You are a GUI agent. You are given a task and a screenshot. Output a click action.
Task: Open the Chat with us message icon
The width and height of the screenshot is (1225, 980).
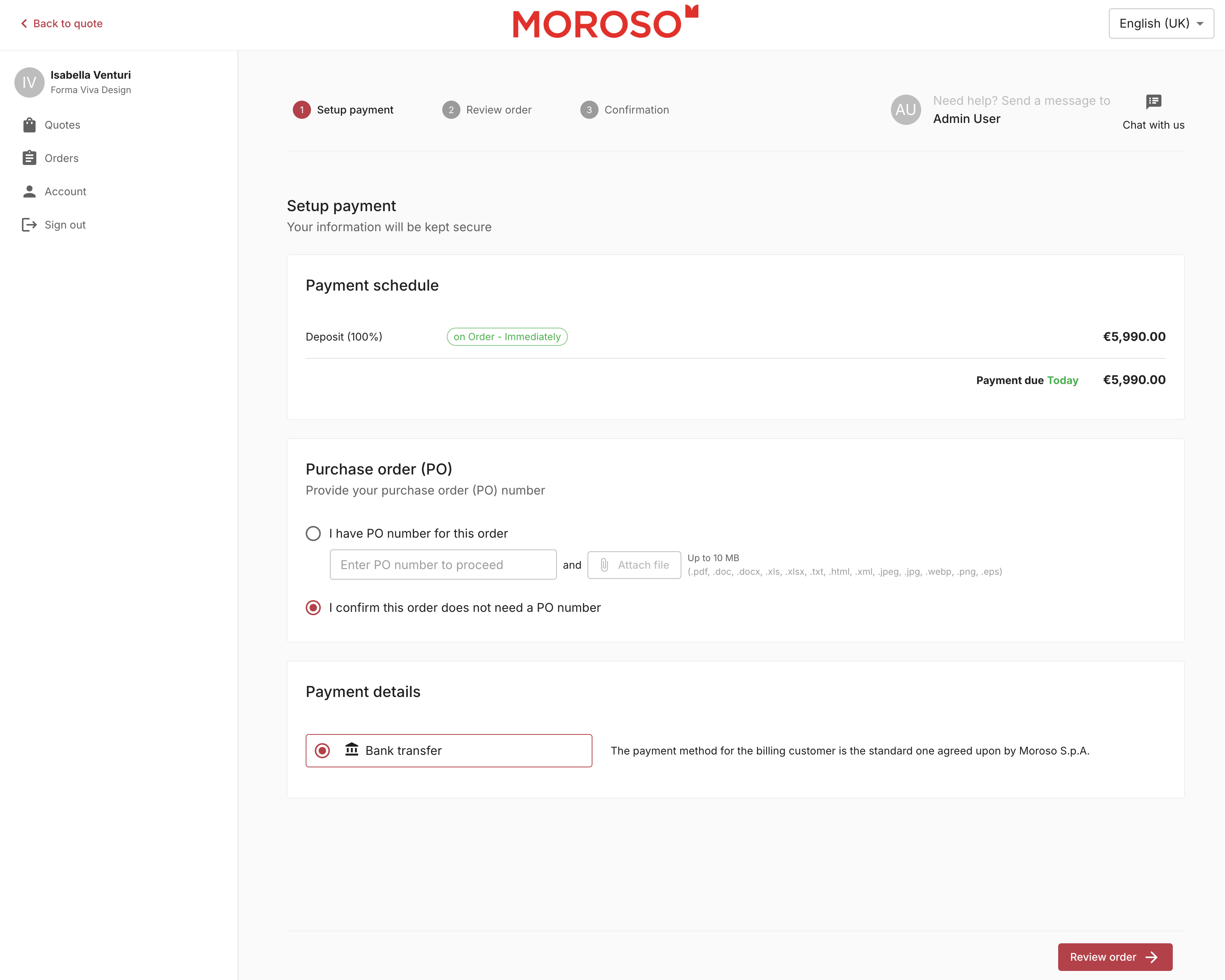1153,102
